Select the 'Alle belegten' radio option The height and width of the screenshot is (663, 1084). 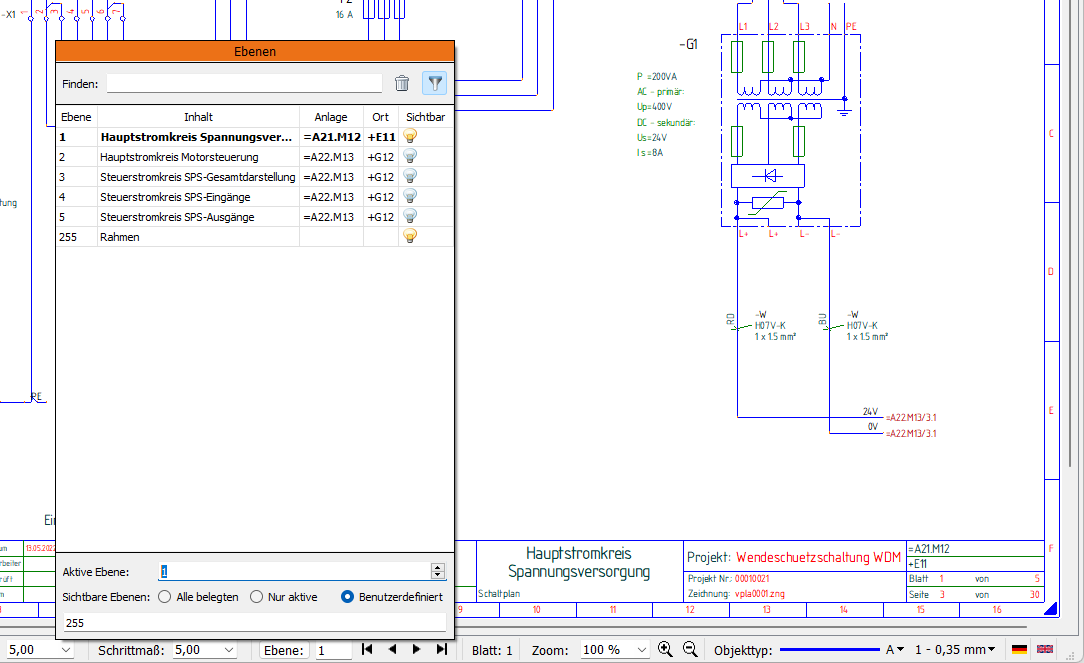(x=165, y=597)
